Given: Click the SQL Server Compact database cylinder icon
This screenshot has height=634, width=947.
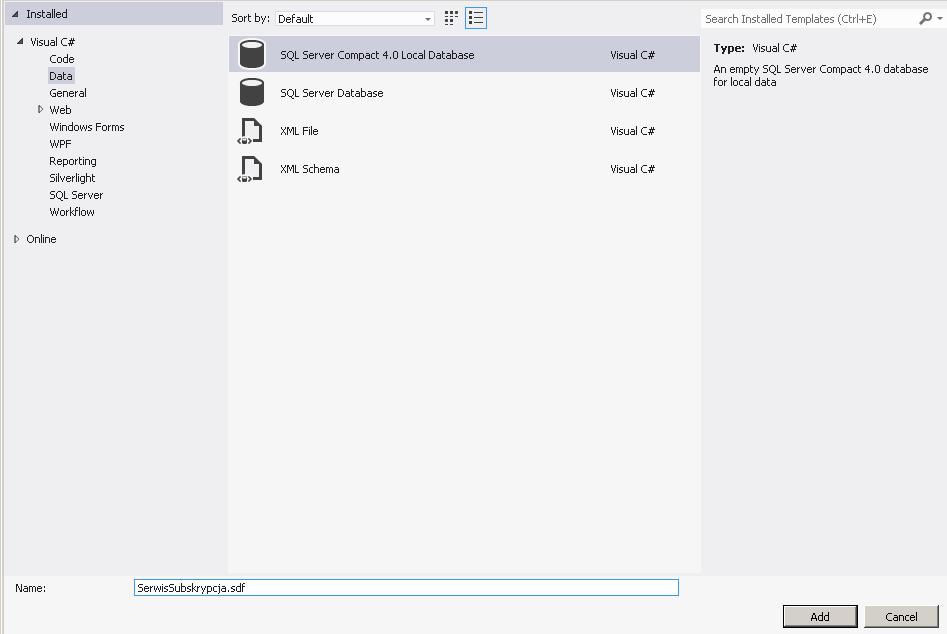Looking at the screenshot, I should coord(251,54).
